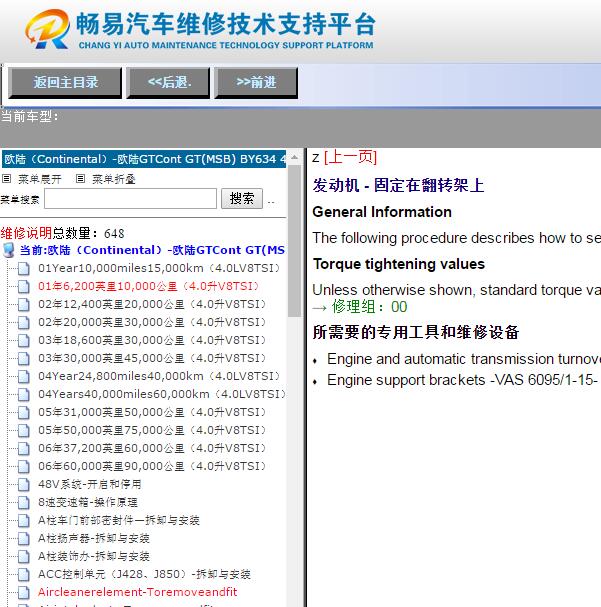Click document icon for 48V系统-开启和停用
The width and height of the screenshot is (601, 607).
pyautogui.click(x=24, y=484)
